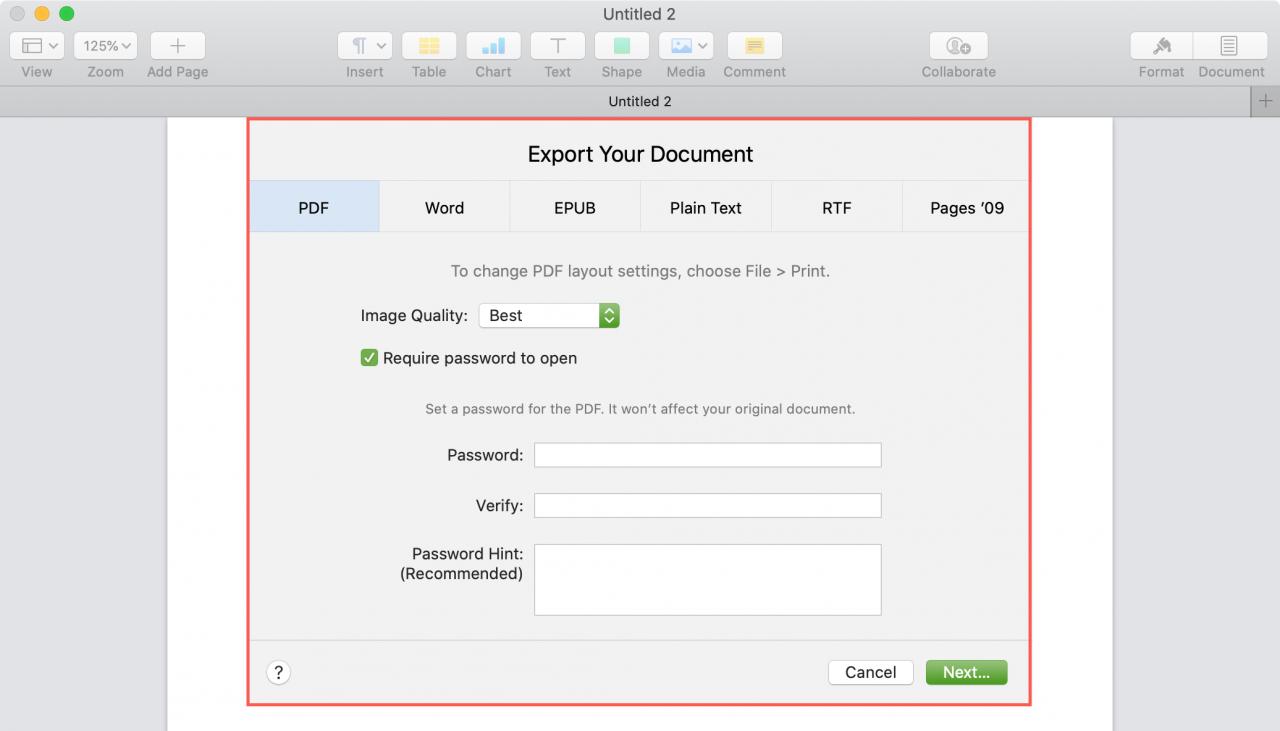Switch to the Word export tab
Viewport: 1280px width, 731px height.
click(444, 208)
